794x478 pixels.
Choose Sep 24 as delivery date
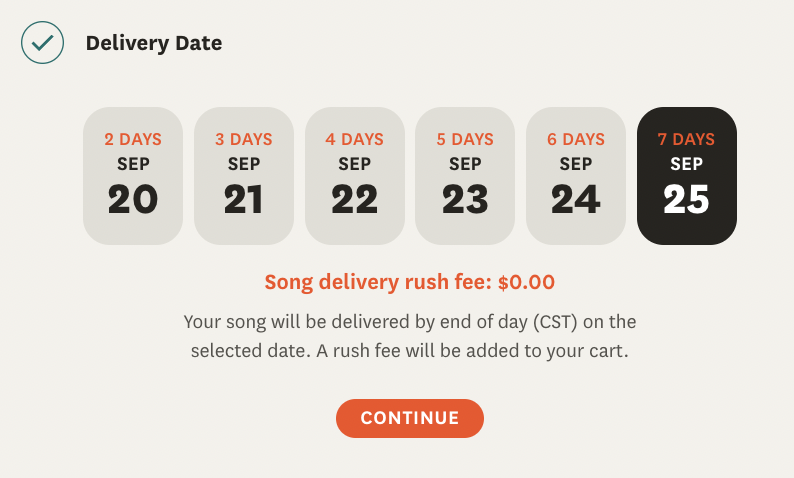(x=576, y=176)
